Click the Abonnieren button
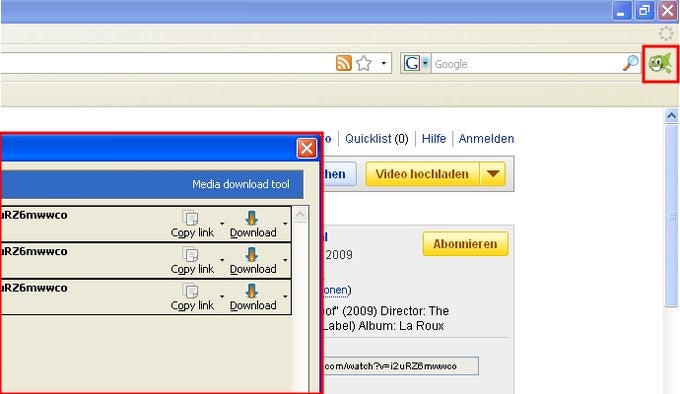This screenshot has width=680, height=394. coord(465,244)
